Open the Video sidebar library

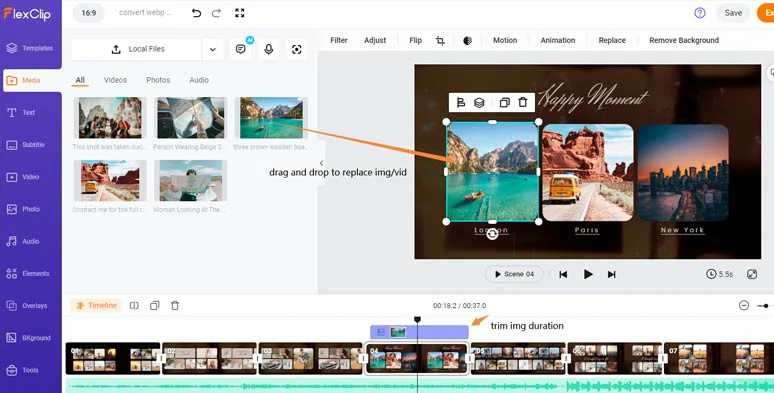pos(23,177)
